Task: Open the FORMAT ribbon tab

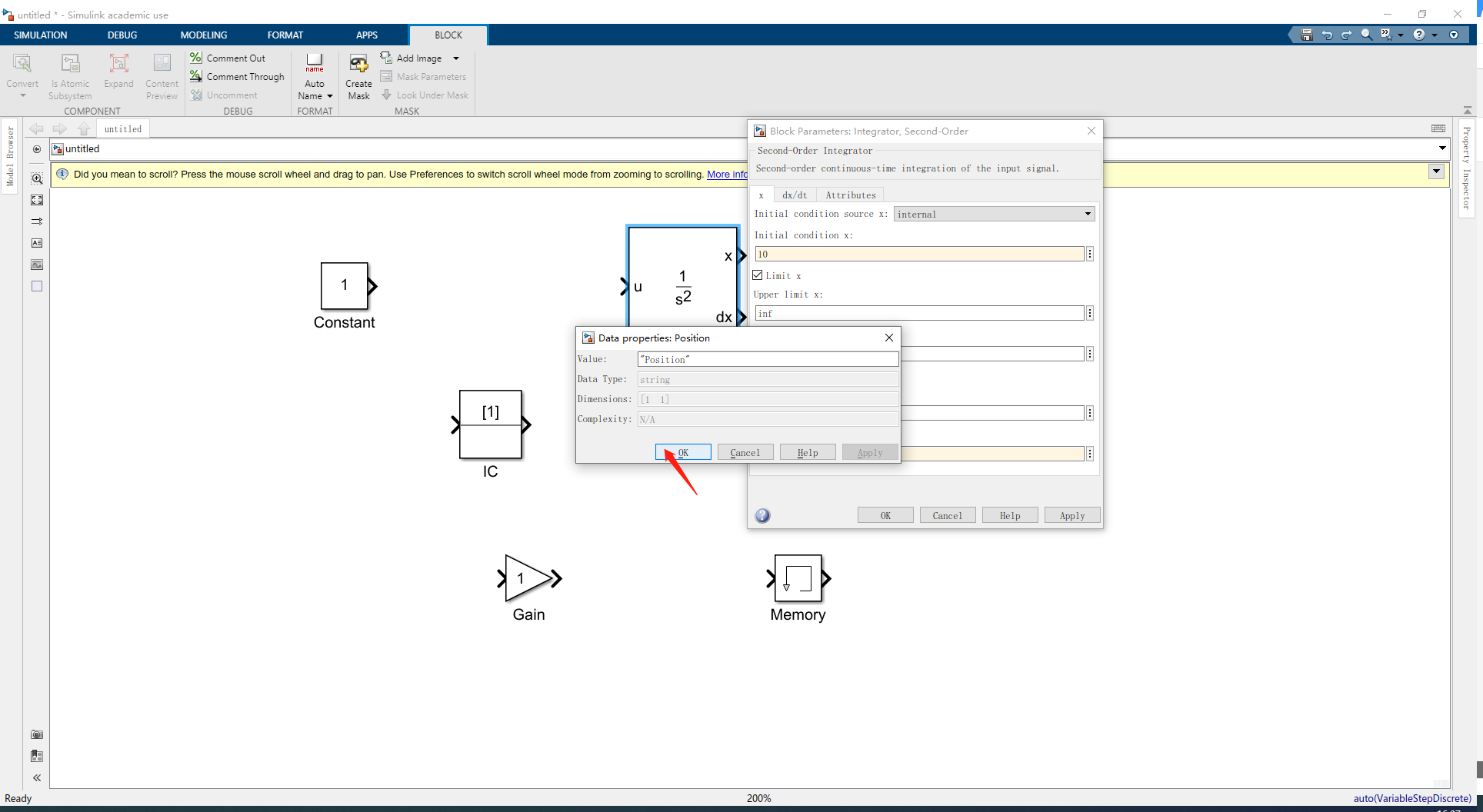Action: pos(285,35)
